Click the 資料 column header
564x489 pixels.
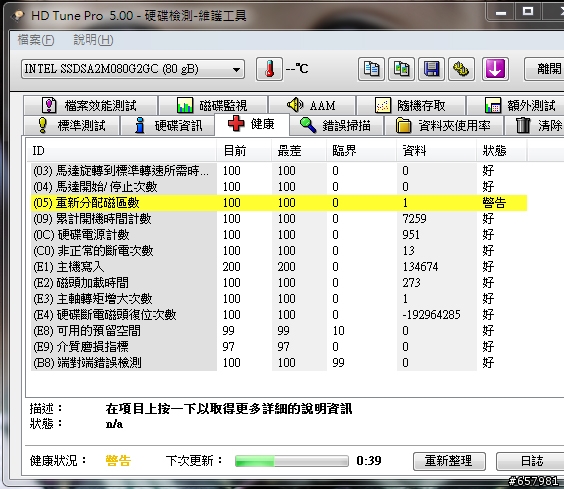(x=437, y=150)
